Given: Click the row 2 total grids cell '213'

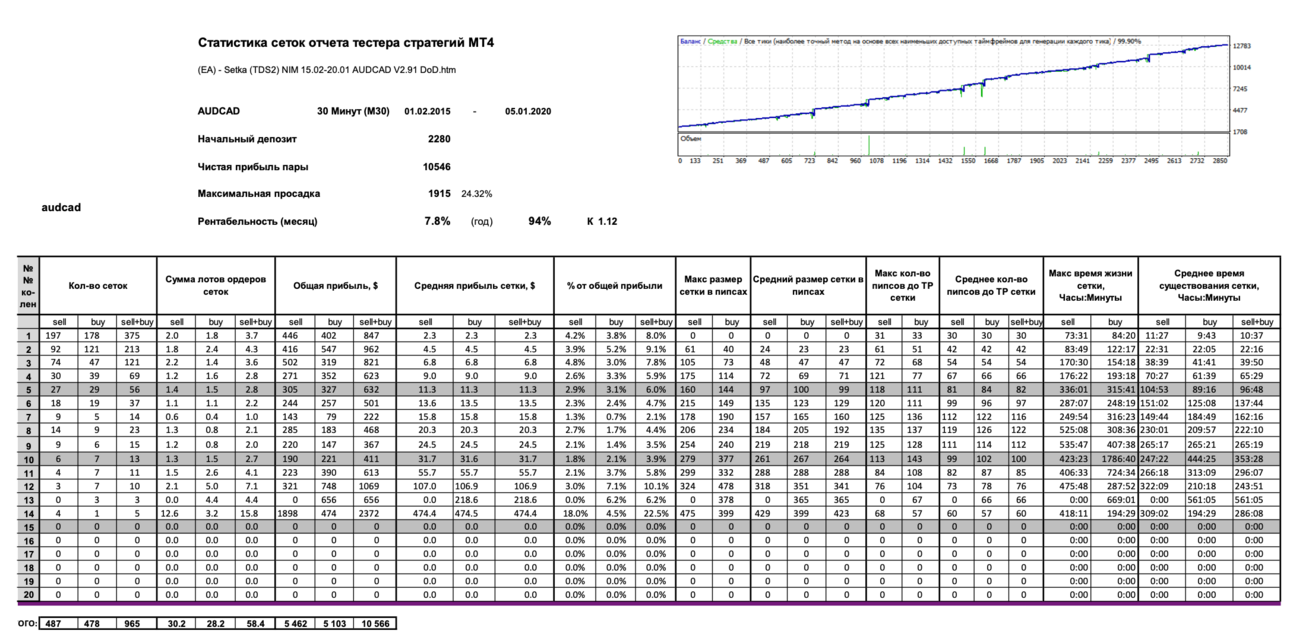Looking at the screenshot, I should click(138, 349).
